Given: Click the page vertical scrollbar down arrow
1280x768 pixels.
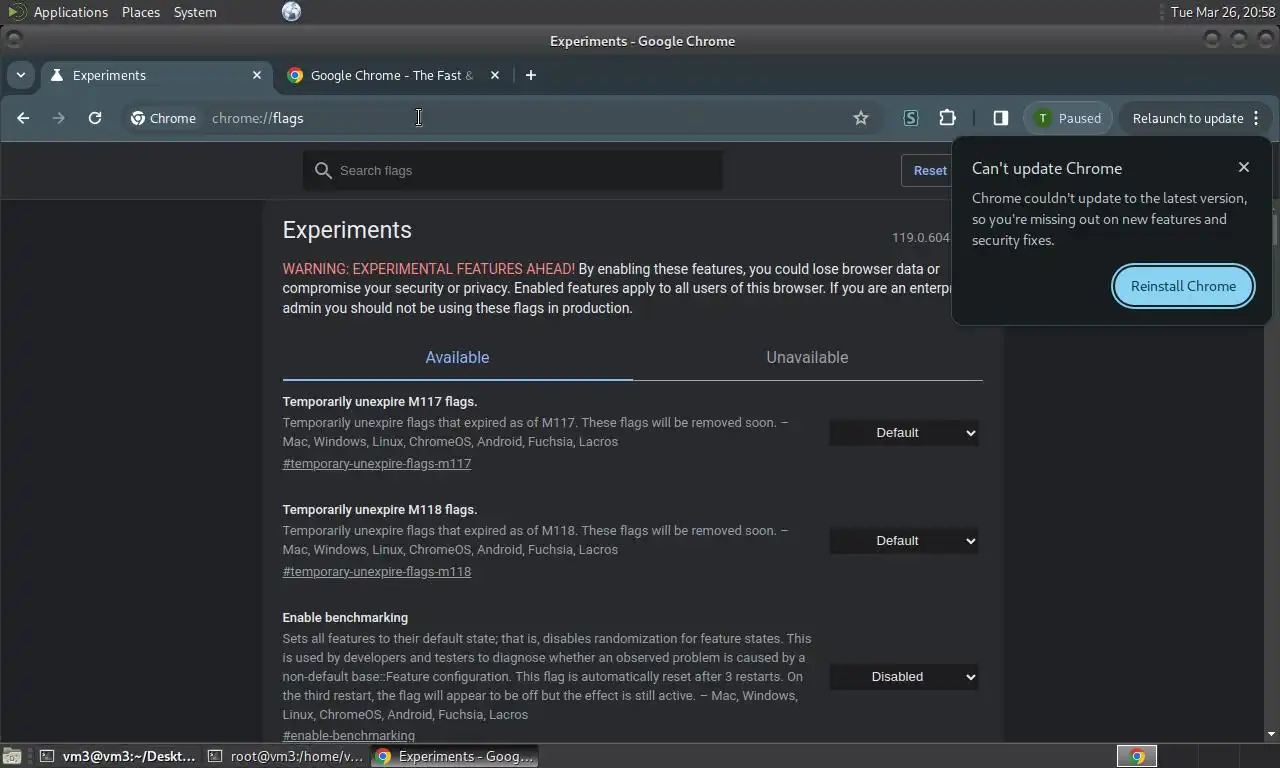Looking at the screenshot, I should click(x=1273, y=735).
